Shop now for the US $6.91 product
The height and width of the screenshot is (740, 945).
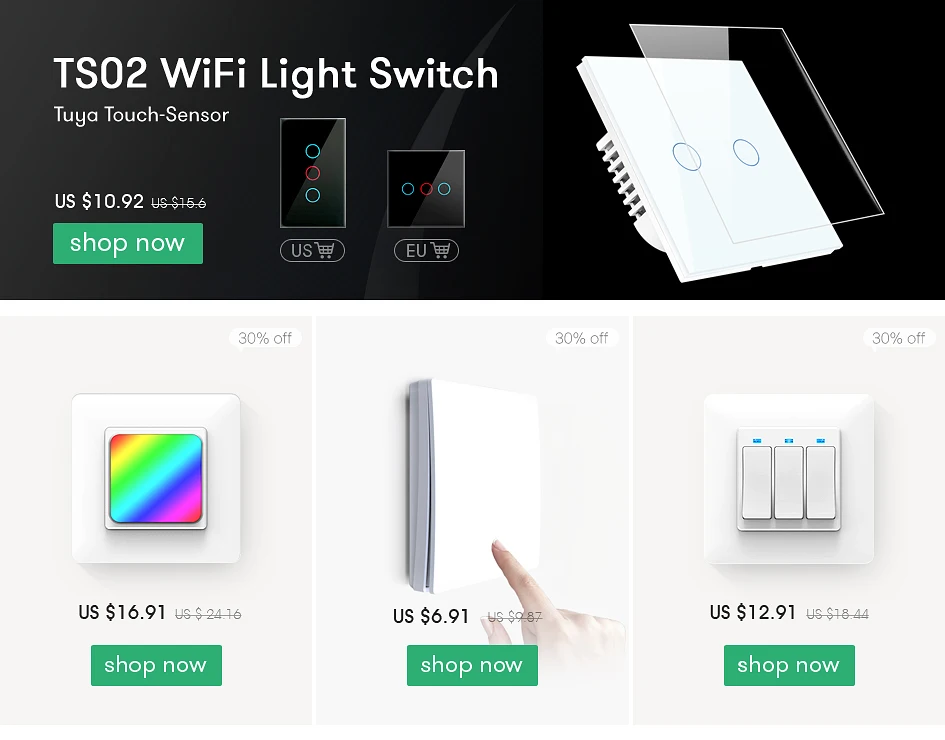[472, 665]
